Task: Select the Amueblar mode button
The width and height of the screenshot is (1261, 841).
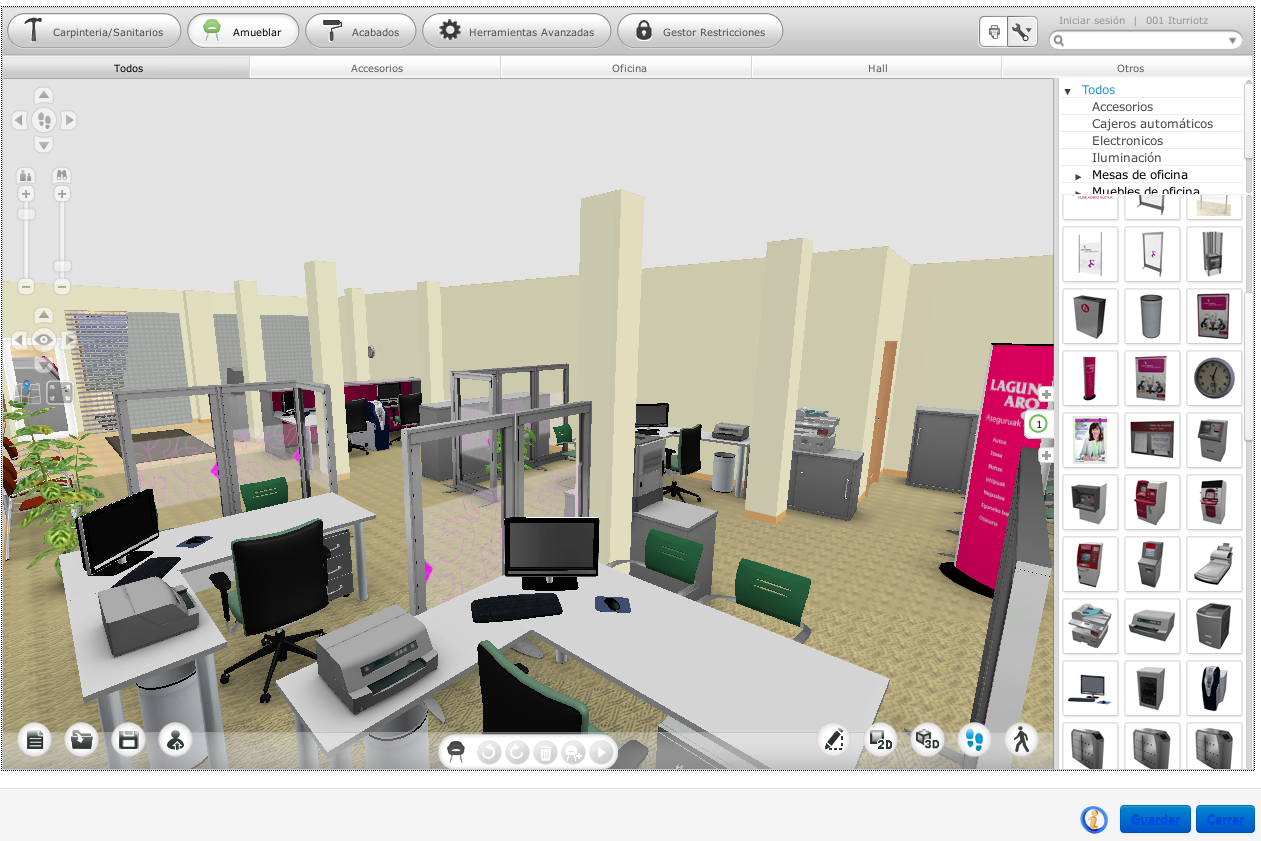Action: pos(242,32)
